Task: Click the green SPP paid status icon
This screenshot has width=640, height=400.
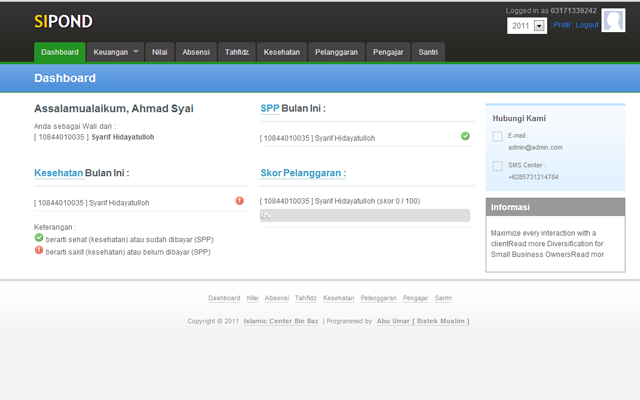Action: tap(465, 136)
